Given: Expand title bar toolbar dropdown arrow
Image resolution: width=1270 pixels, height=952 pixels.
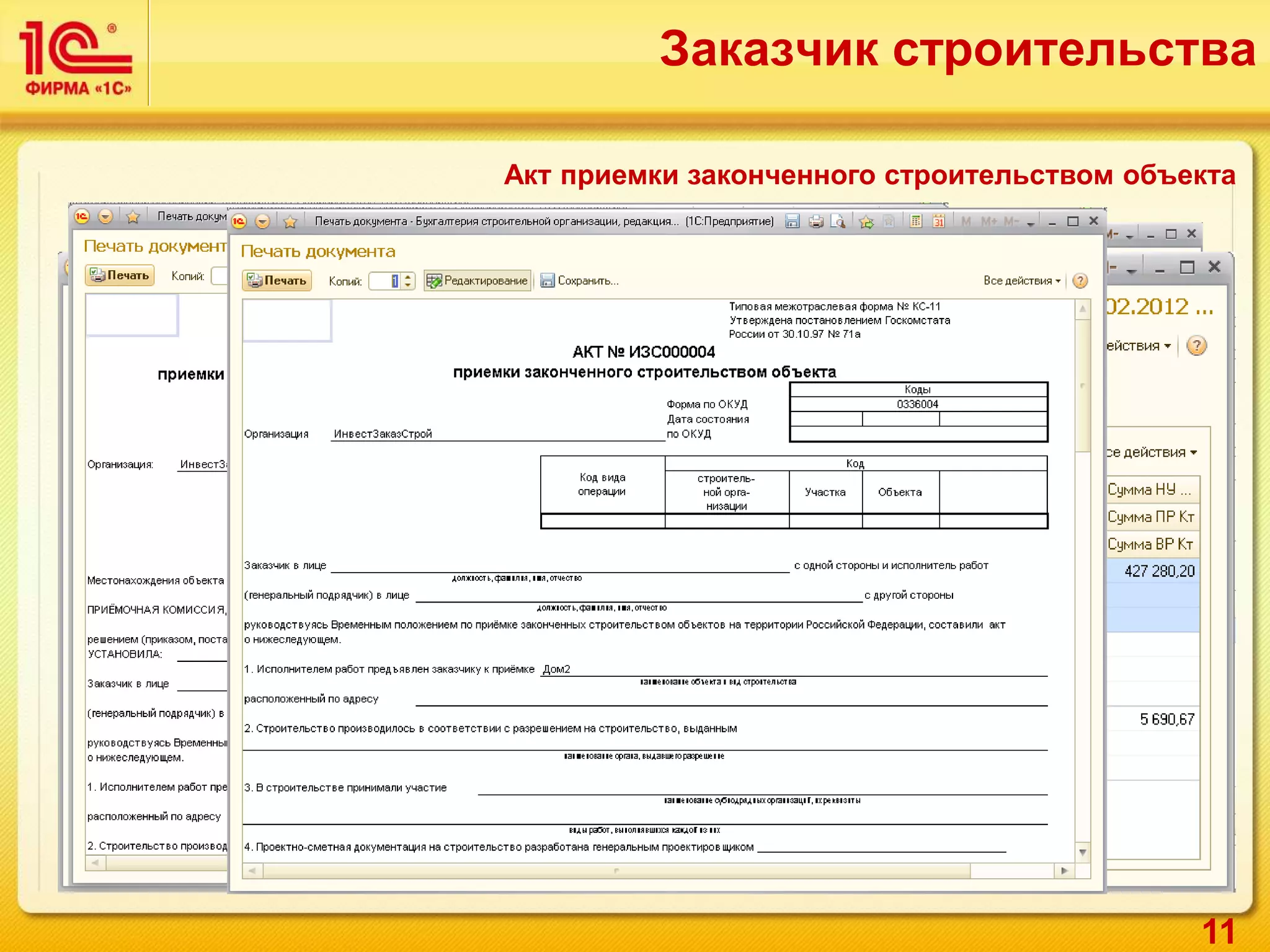Looking at the screenshot, I should pyautogui.click(x=1031, y=223).
